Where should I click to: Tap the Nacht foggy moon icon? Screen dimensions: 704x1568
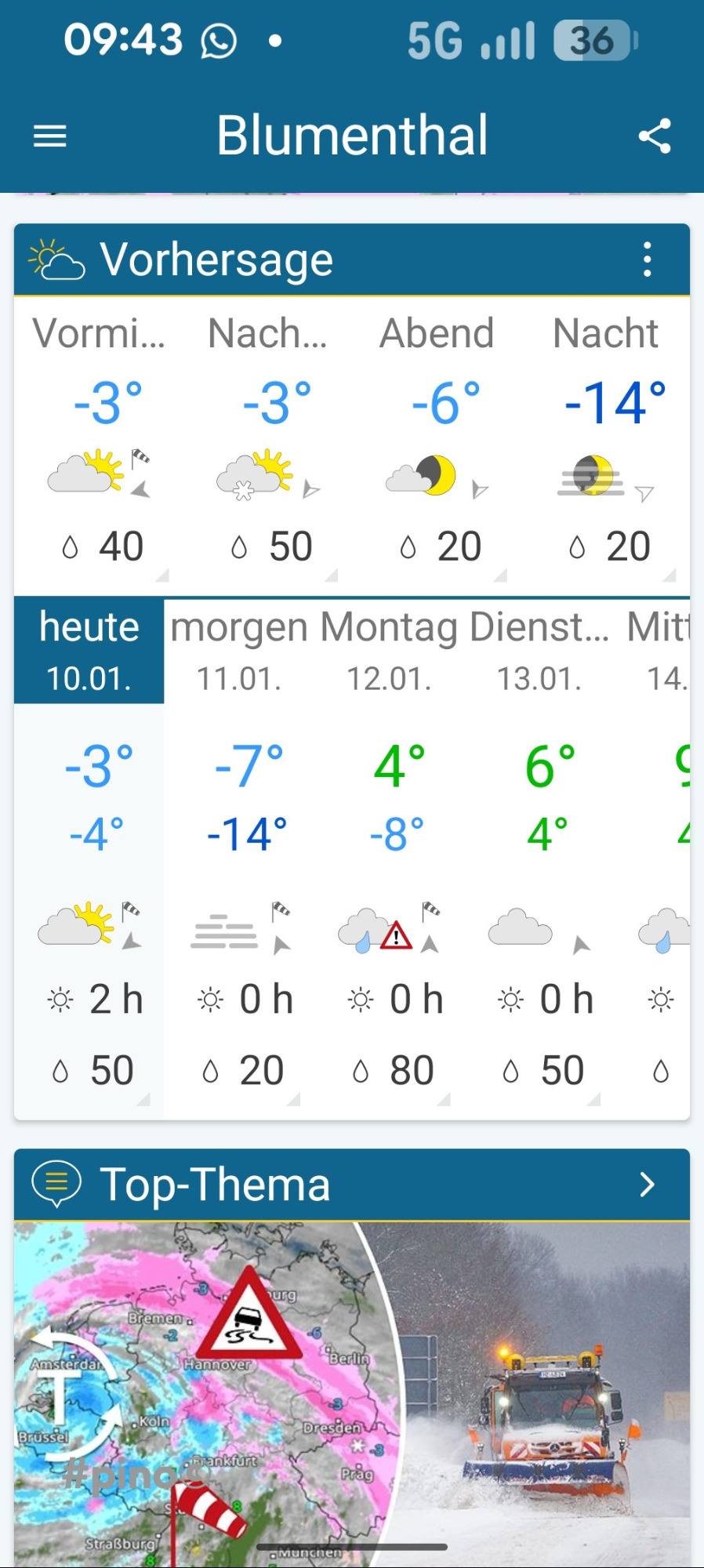[x=592, y=476]
